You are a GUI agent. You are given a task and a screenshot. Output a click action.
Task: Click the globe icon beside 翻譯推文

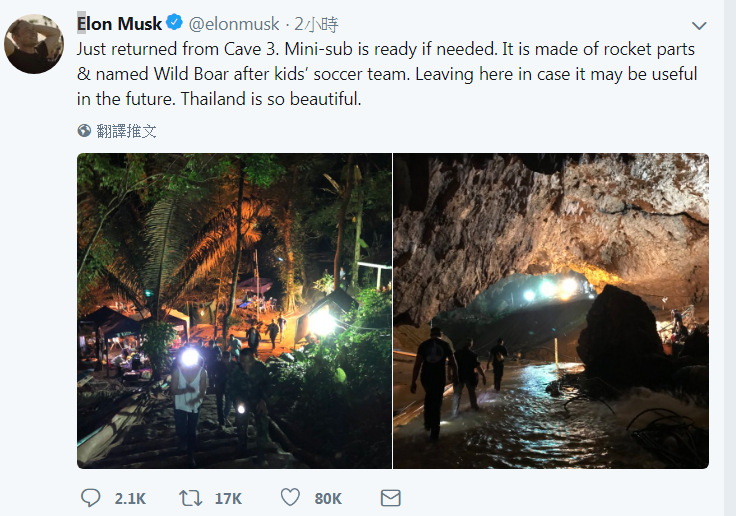[x=84, y=131]
